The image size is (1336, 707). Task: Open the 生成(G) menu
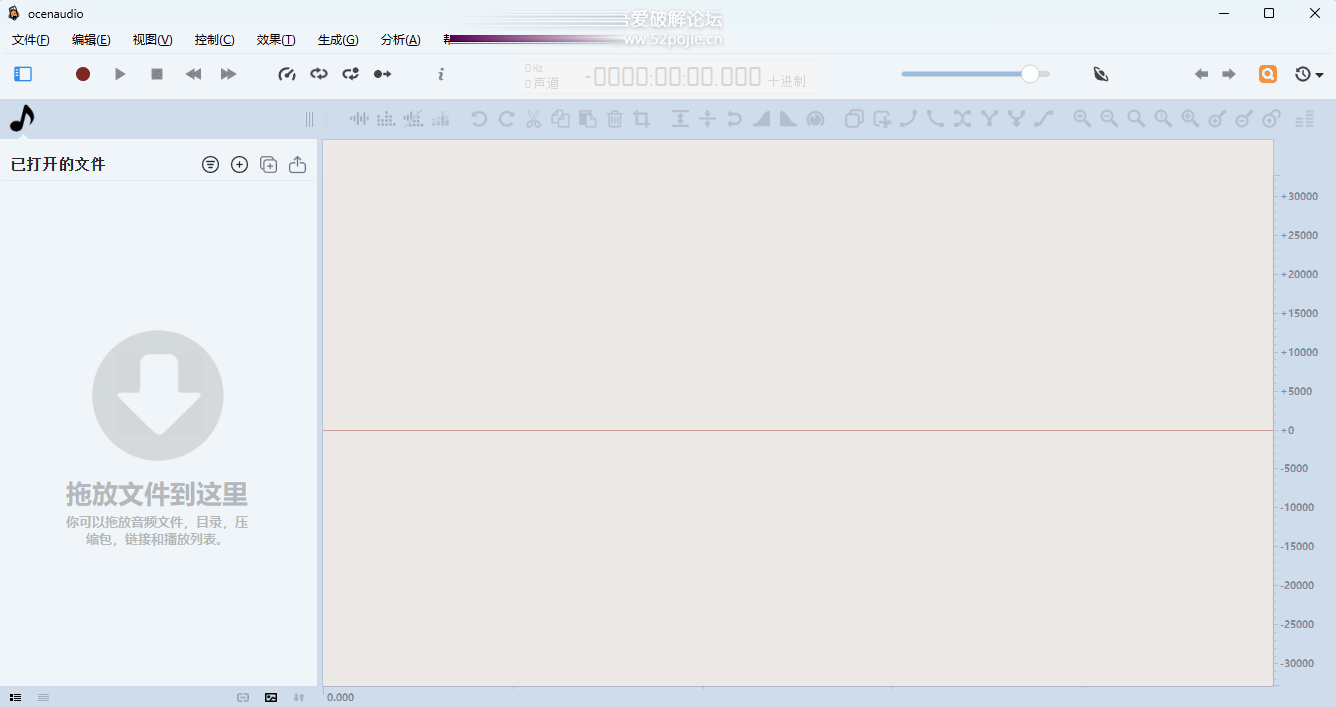pos(338,40)
